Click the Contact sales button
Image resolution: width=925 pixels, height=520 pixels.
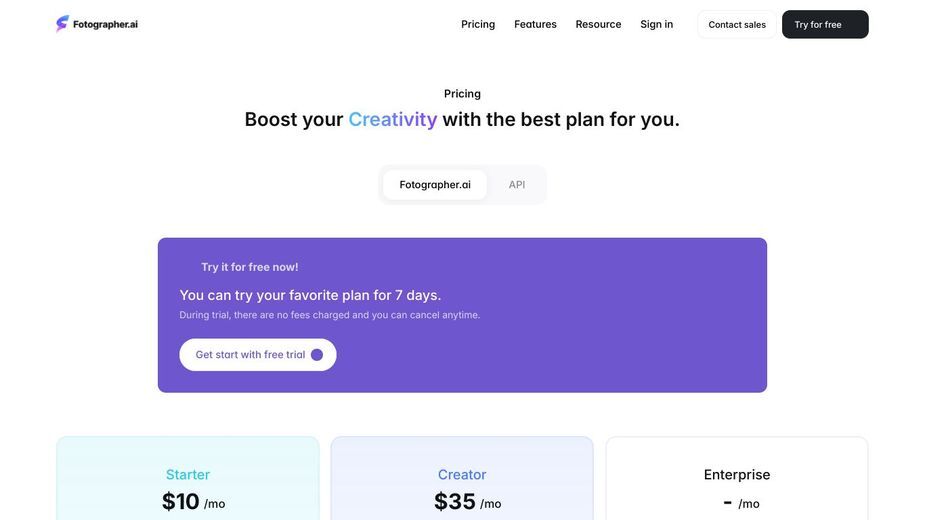pos(737,24)
